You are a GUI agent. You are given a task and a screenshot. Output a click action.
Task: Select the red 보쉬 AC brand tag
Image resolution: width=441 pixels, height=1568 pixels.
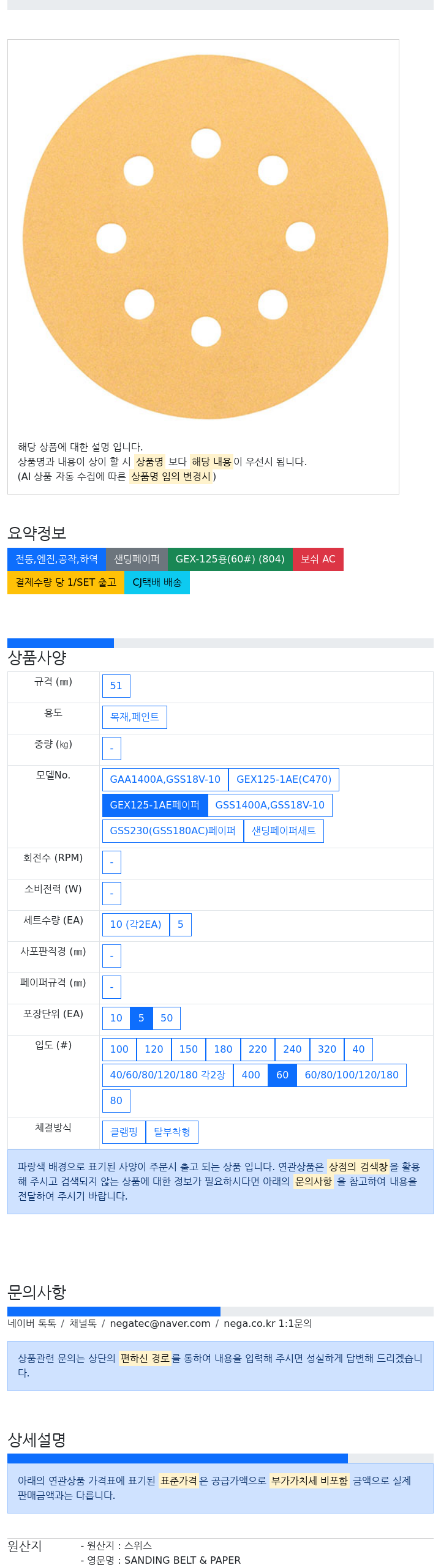click(318, 559)
